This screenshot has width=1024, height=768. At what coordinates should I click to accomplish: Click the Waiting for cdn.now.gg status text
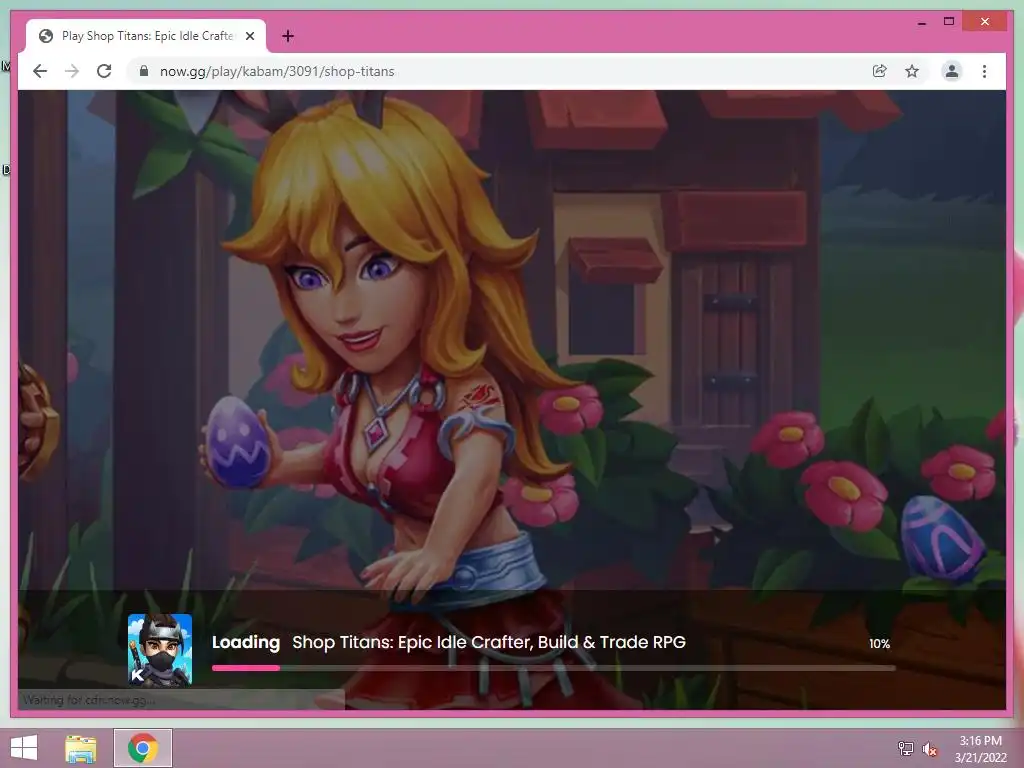89,700
